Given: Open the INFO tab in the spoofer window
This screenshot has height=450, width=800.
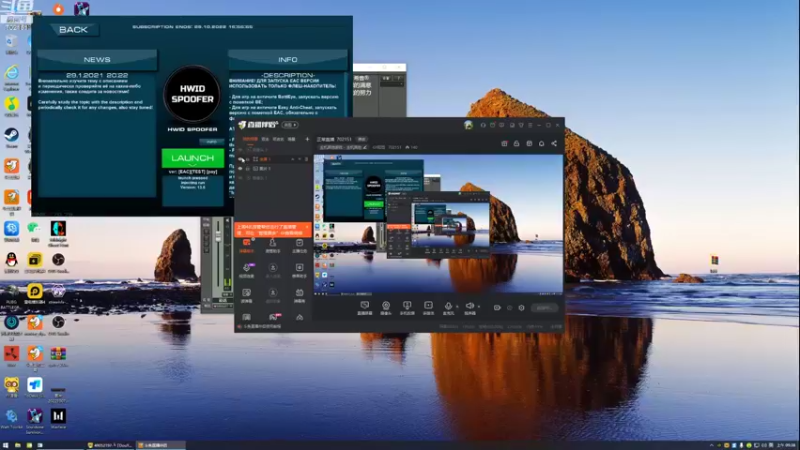Looking at the screenshot, I should coord(288,60).
